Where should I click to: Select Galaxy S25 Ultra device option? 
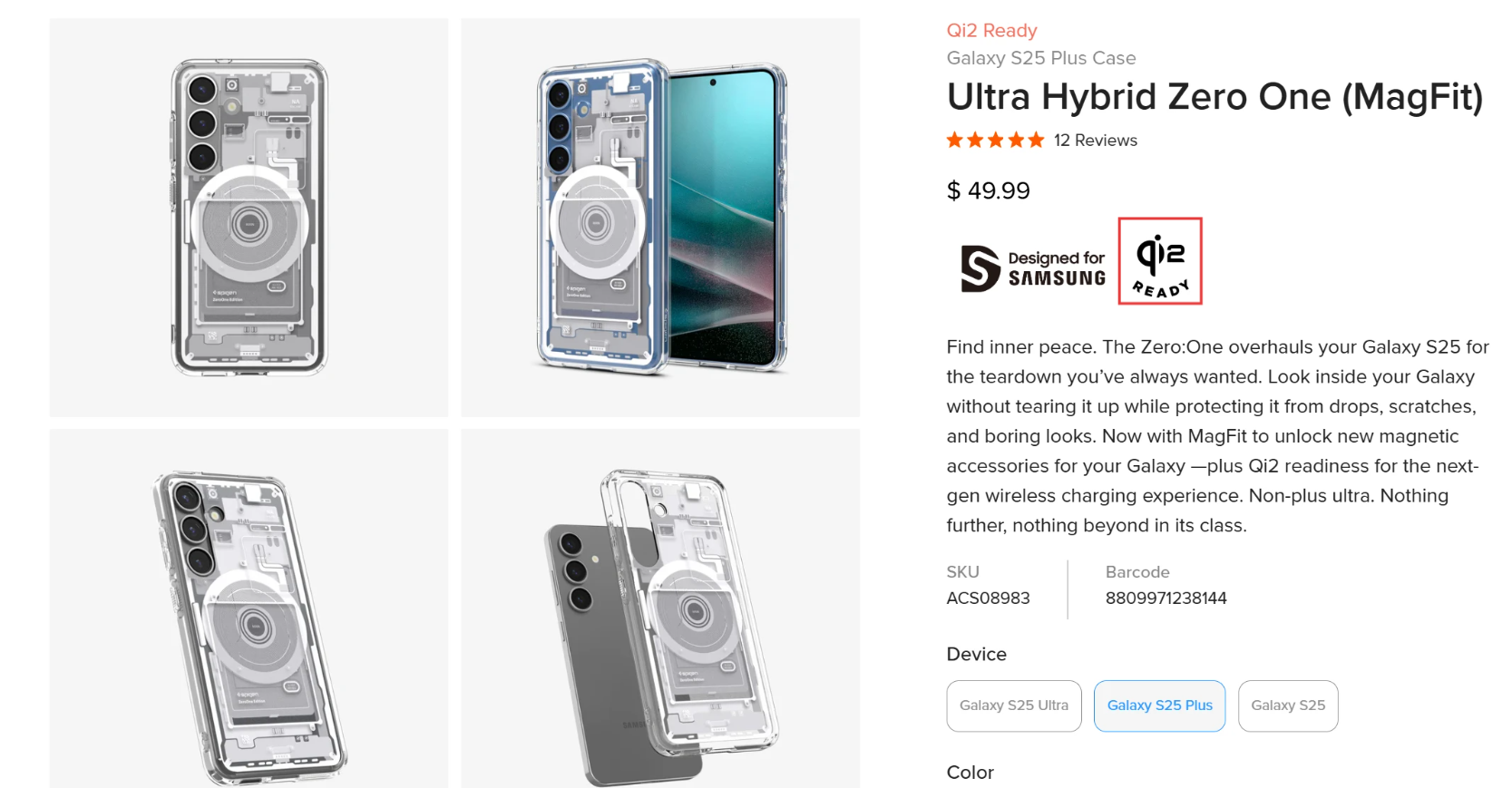[x=1014, y=705]
